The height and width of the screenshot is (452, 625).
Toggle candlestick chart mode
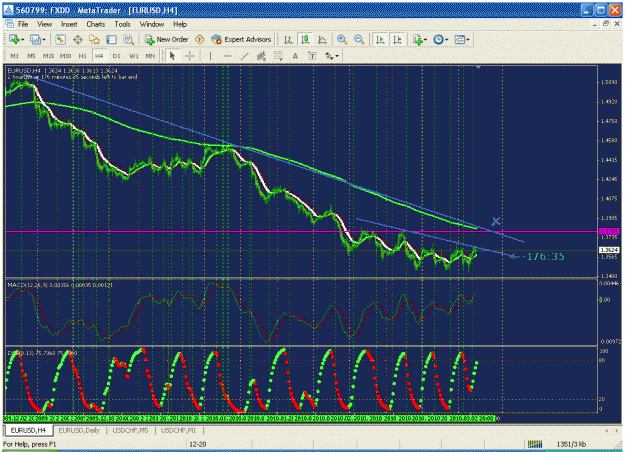coord(305,39)
